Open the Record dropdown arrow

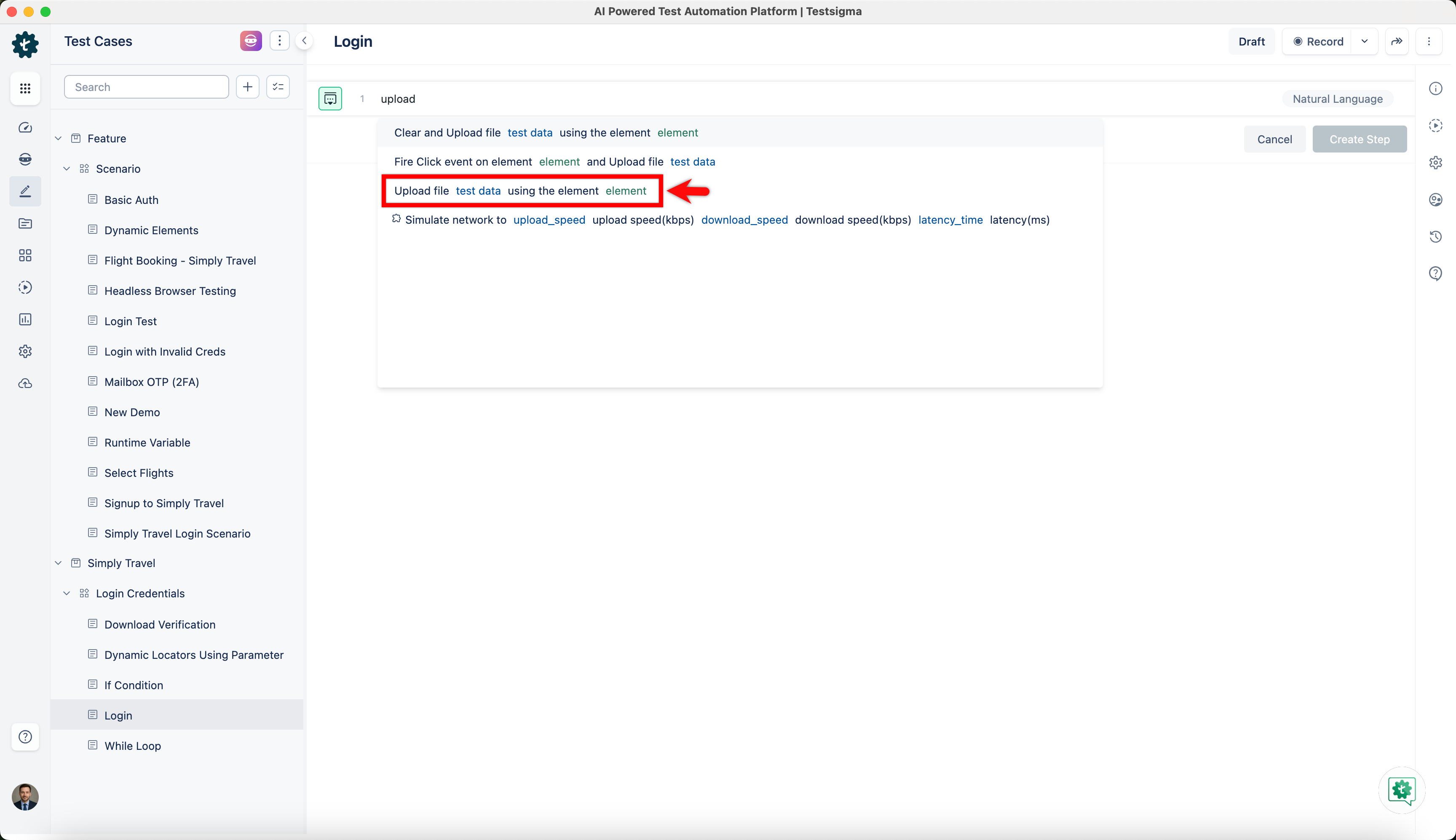point(1364,42)
